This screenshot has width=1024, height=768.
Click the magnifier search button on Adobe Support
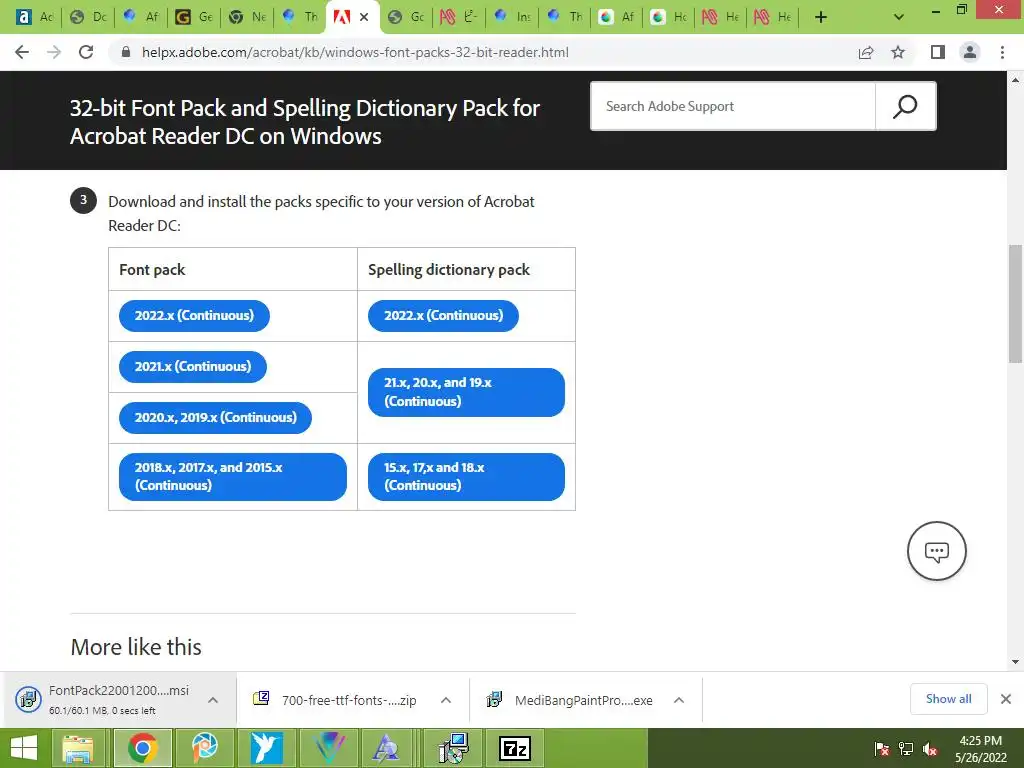905,106
